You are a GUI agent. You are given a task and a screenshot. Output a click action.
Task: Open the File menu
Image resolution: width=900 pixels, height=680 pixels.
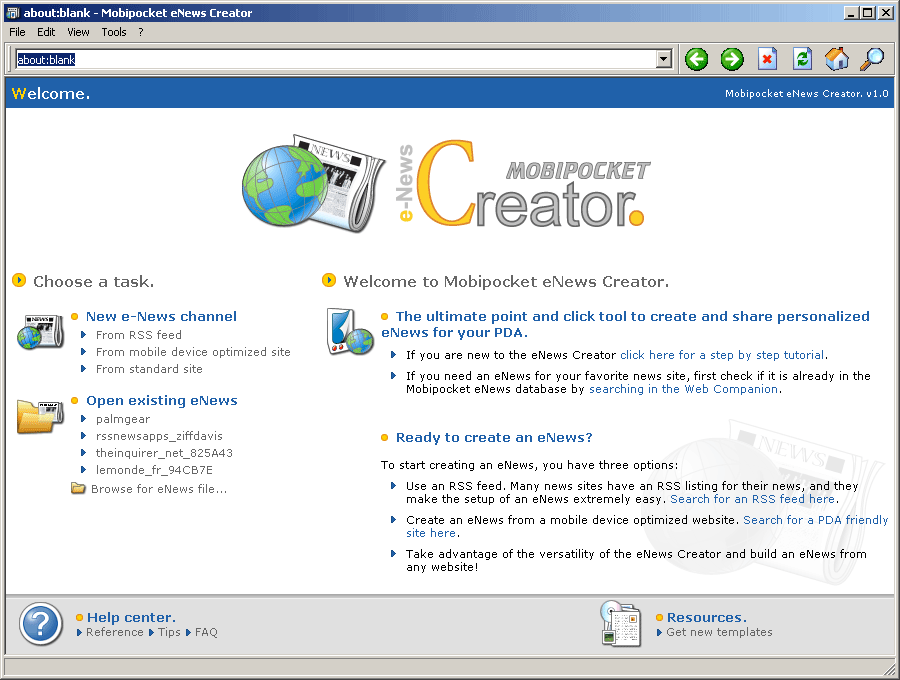[x=17, y=32]
